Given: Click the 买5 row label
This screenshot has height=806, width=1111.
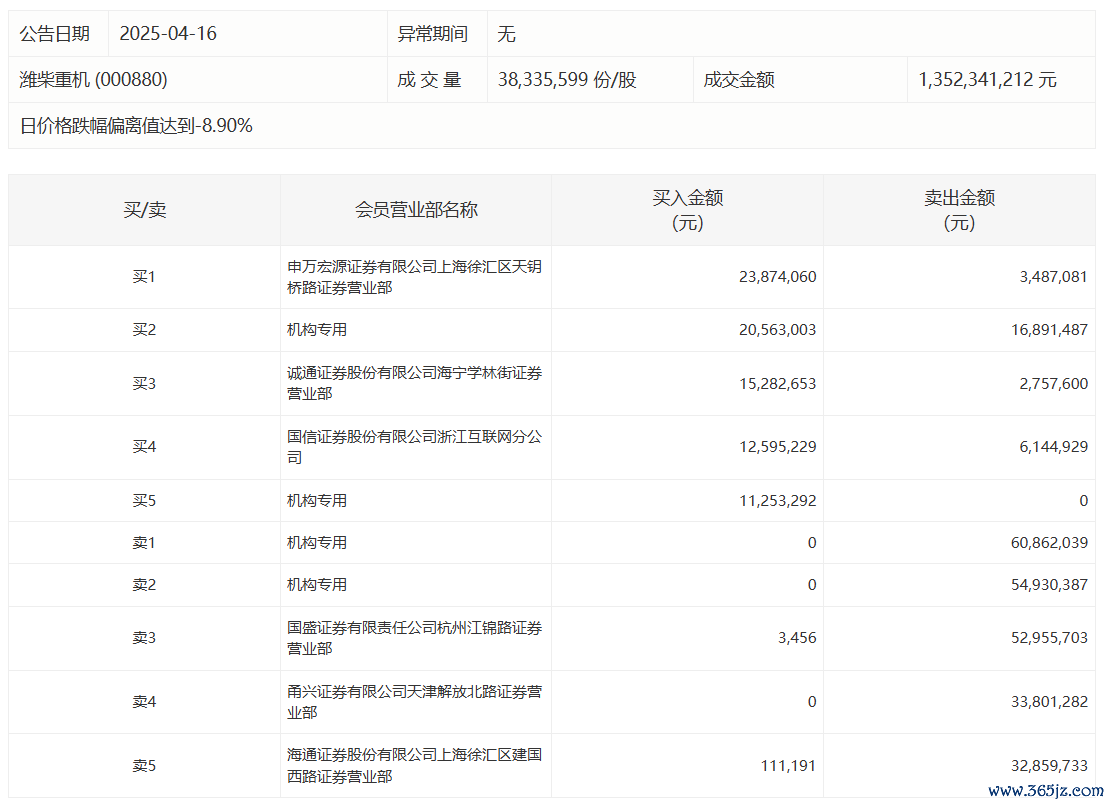Looking at the screenshot, I should click(144, 501).
